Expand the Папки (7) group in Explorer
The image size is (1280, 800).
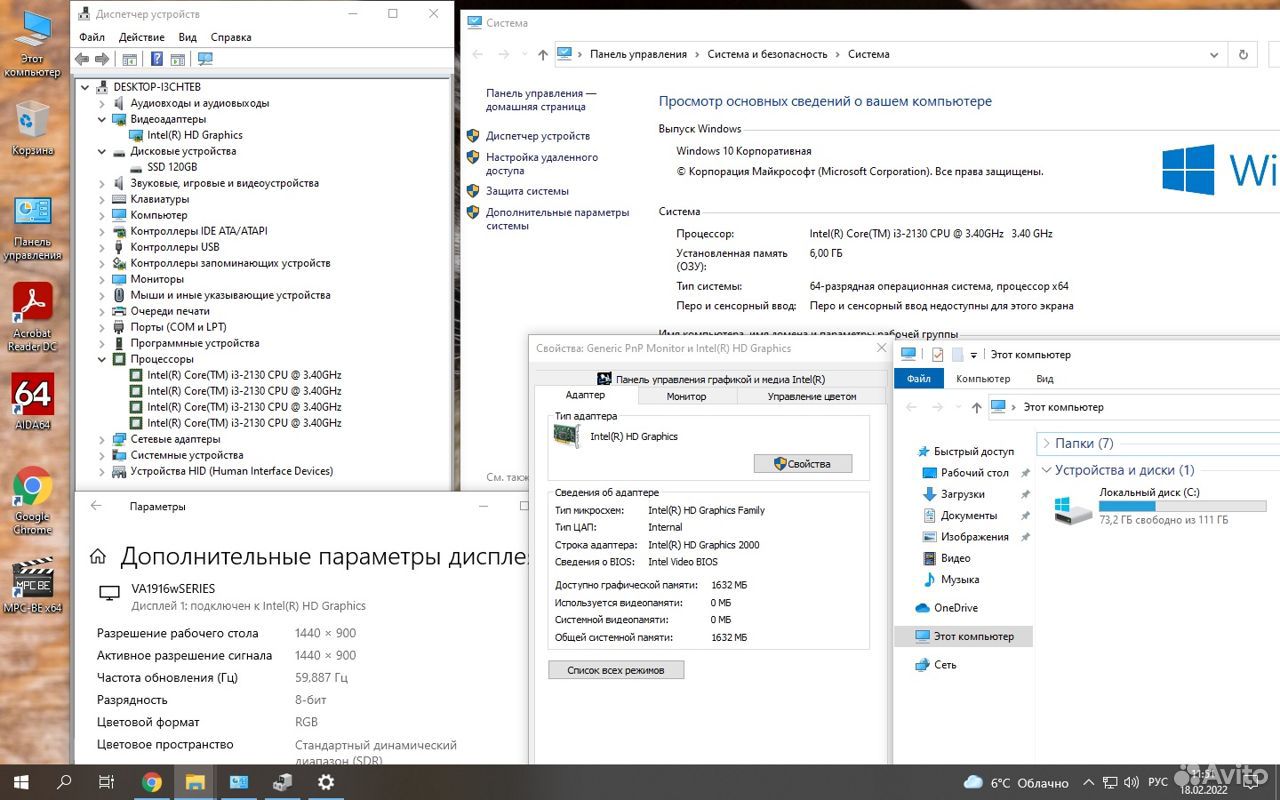point(1046,443)
